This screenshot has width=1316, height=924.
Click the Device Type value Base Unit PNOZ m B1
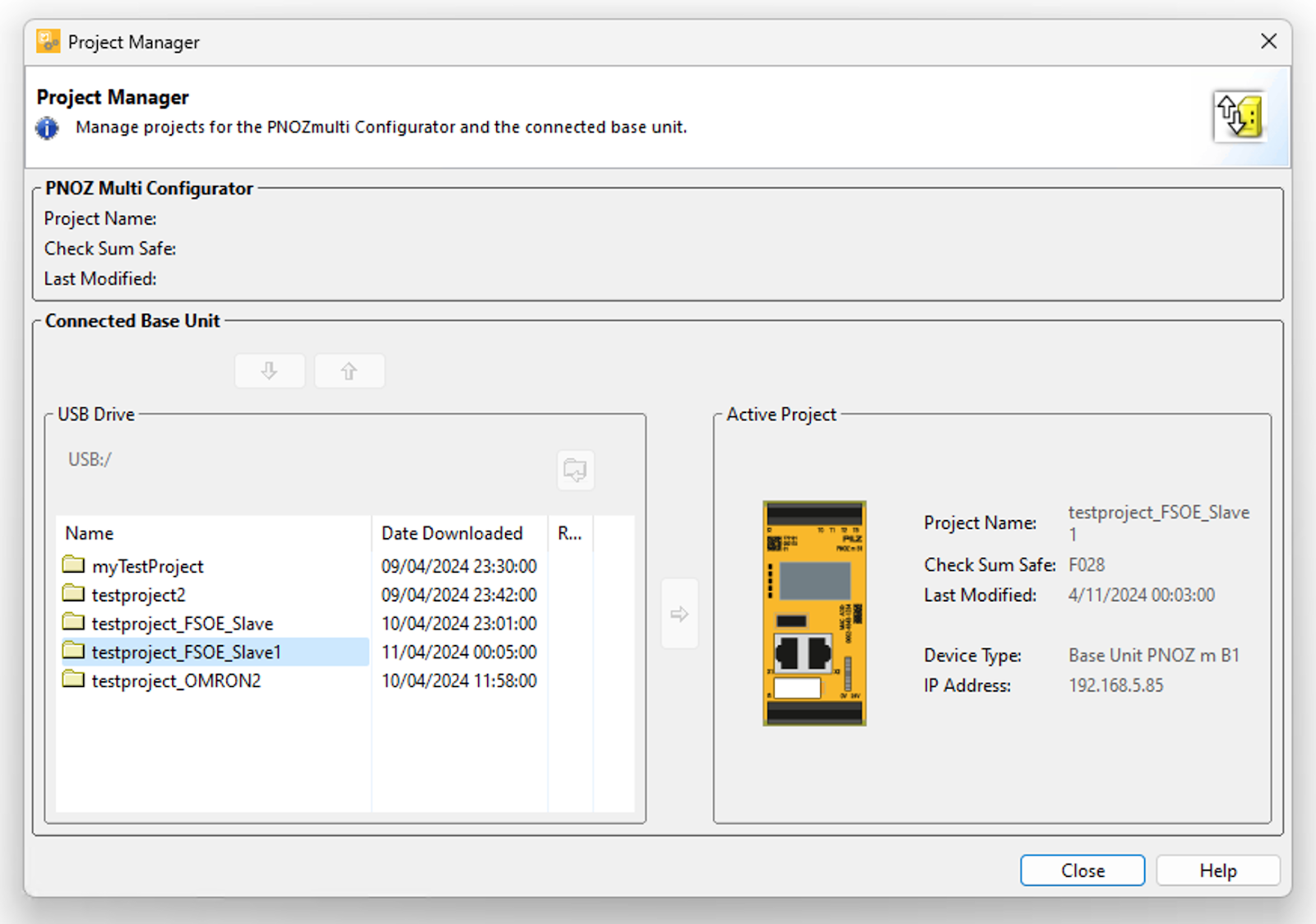click(x=1154, y=656)
